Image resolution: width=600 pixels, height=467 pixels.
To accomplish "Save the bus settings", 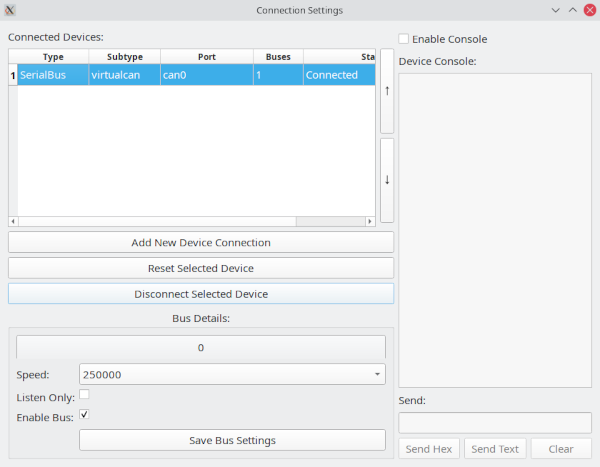I will click(232, 440).
